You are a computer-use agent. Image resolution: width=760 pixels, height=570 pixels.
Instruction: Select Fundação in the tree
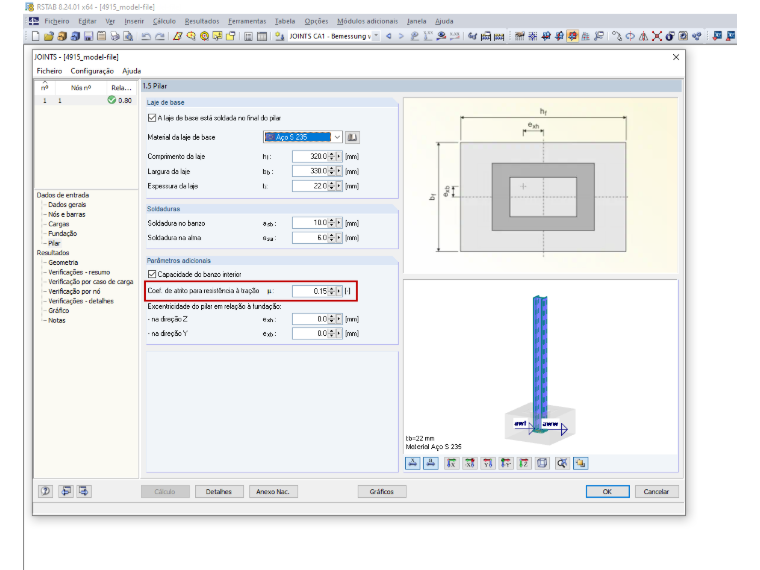[x=63, y=234]
